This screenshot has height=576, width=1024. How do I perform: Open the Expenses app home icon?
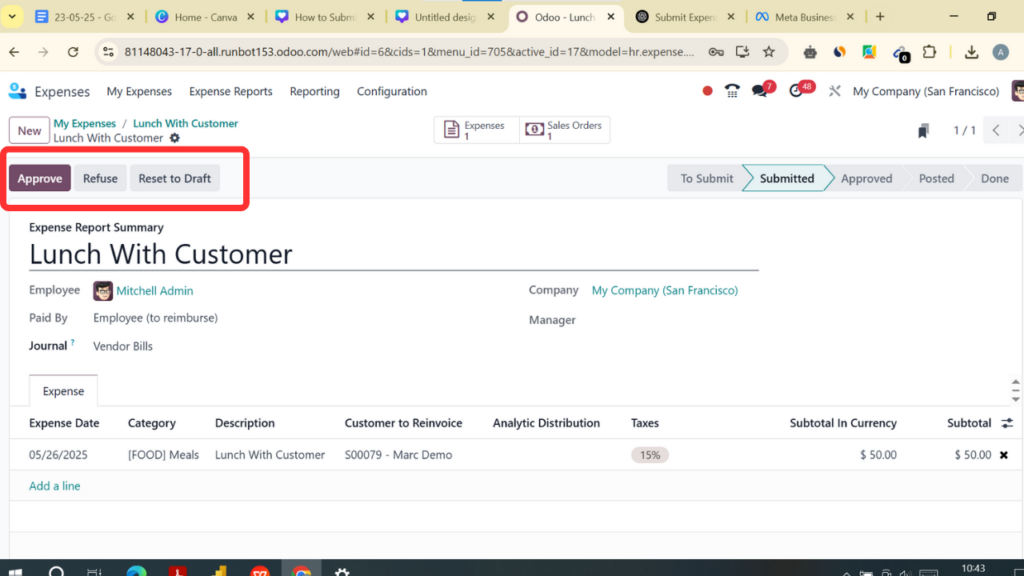coord(18,91)
